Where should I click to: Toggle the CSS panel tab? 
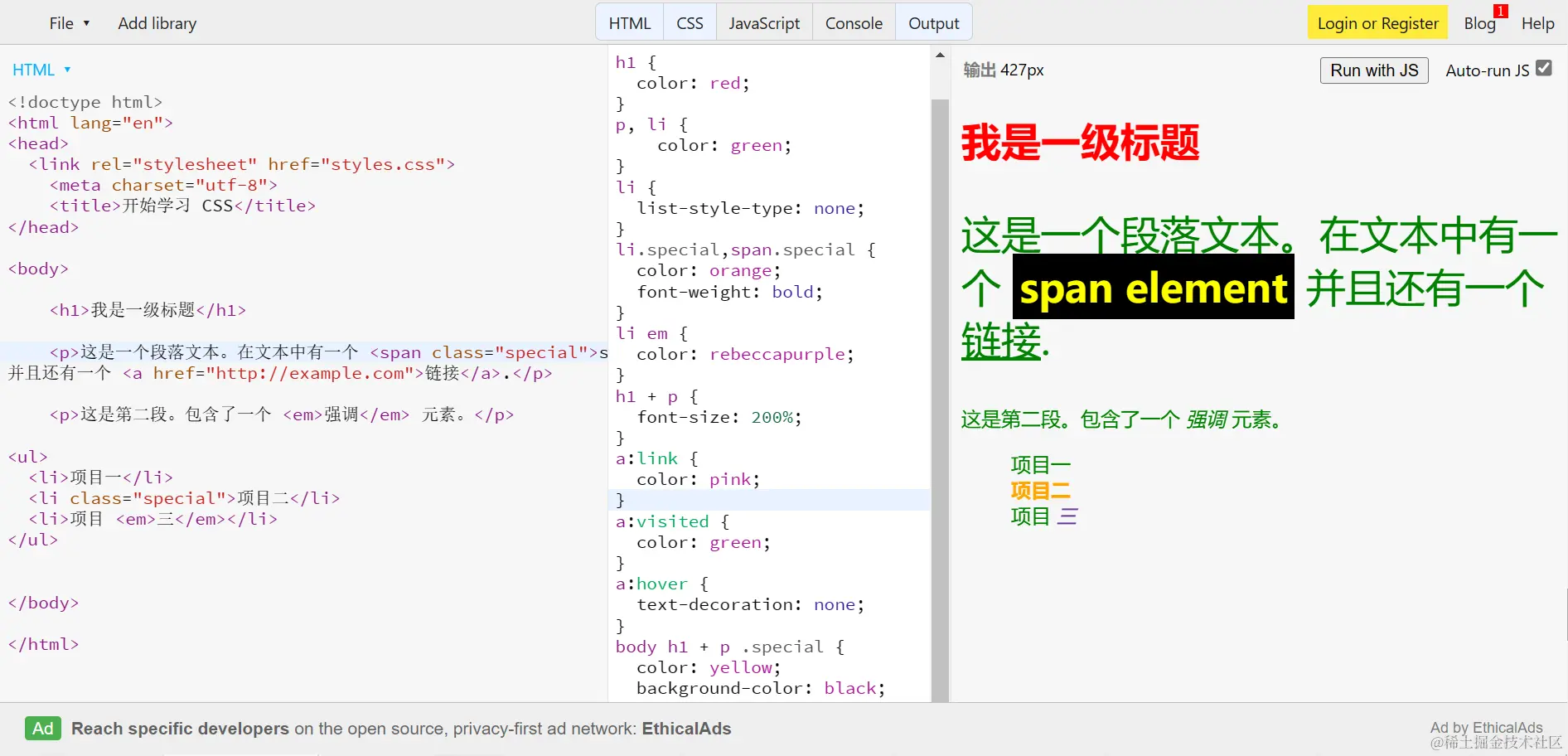pos(690,23)
